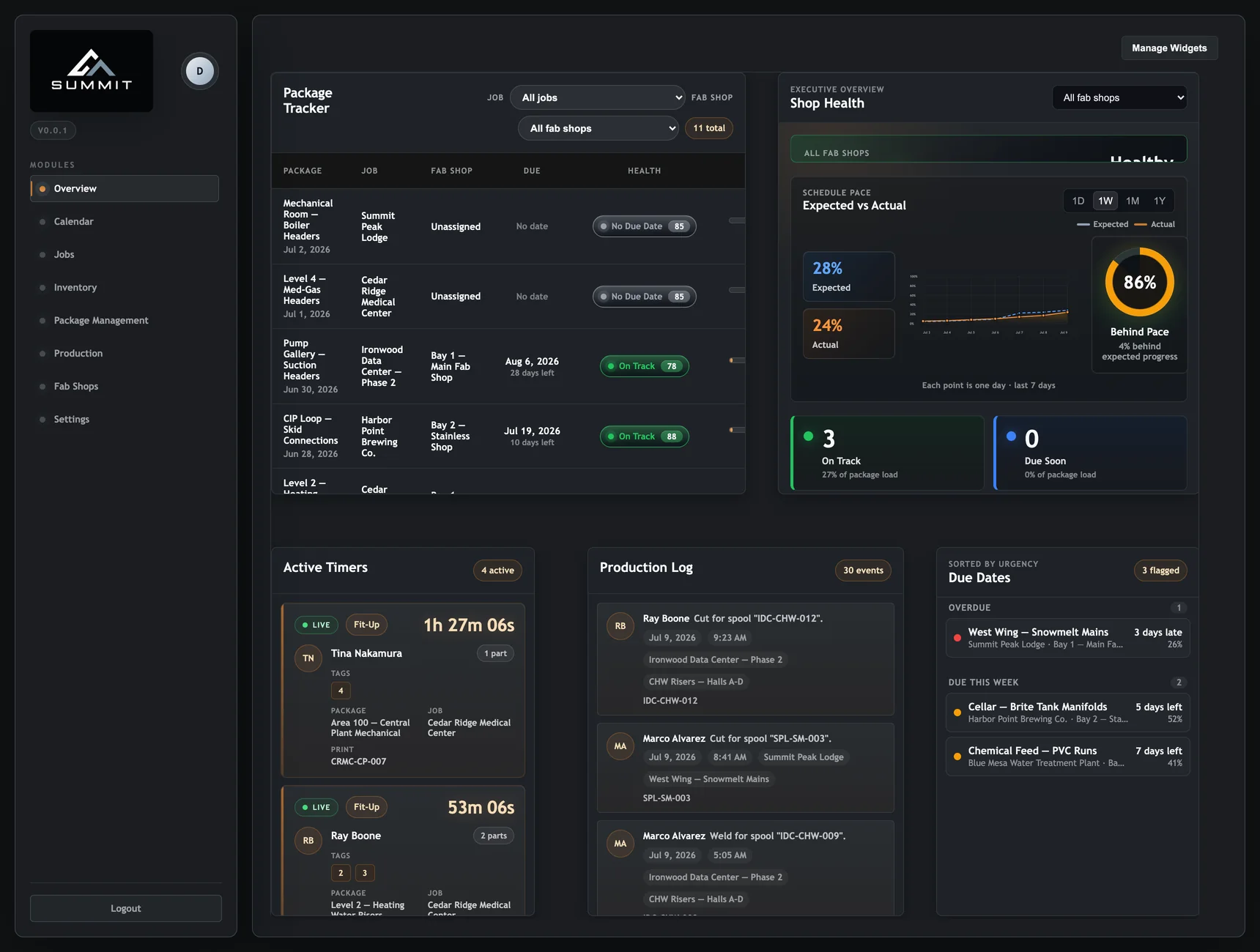
Task: Click the DUE column header
Action: point(532,171)
